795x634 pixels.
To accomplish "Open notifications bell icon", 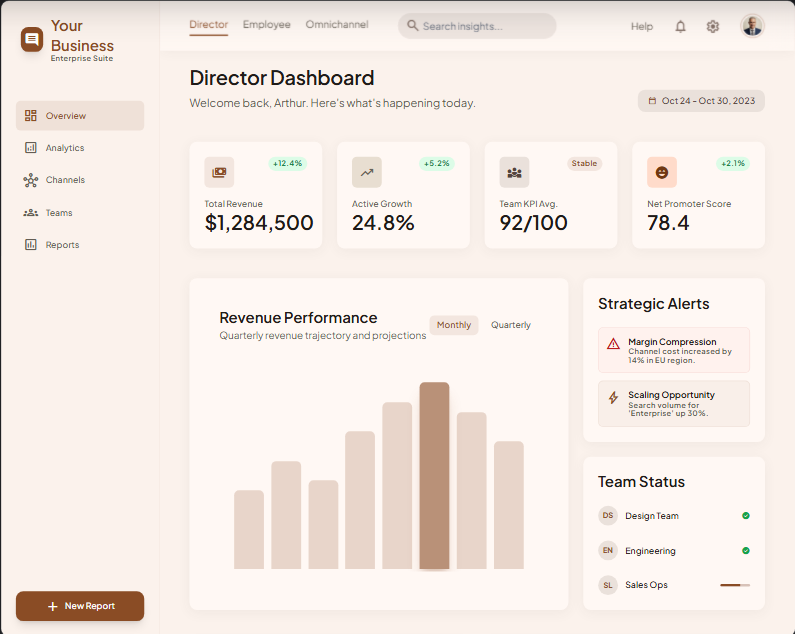I will pyautogui.click(x=680, y=26).
